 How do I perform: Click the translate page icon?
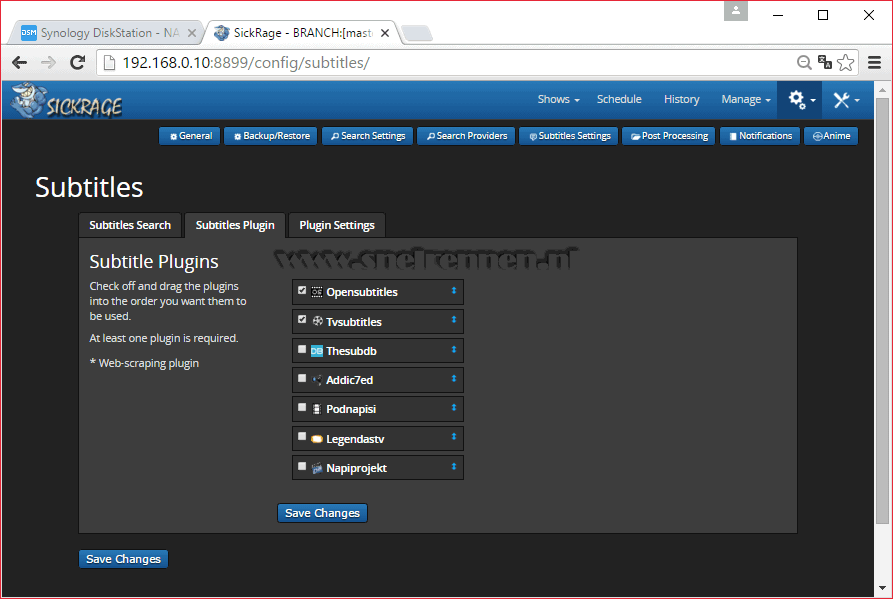[825, 63]
